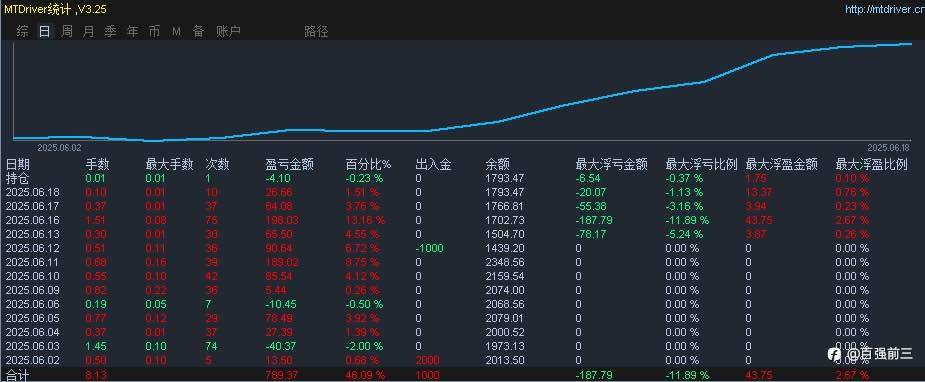Open the 币 currency tab
Viewport: 925px width, 382px height.
coord(154,32)
